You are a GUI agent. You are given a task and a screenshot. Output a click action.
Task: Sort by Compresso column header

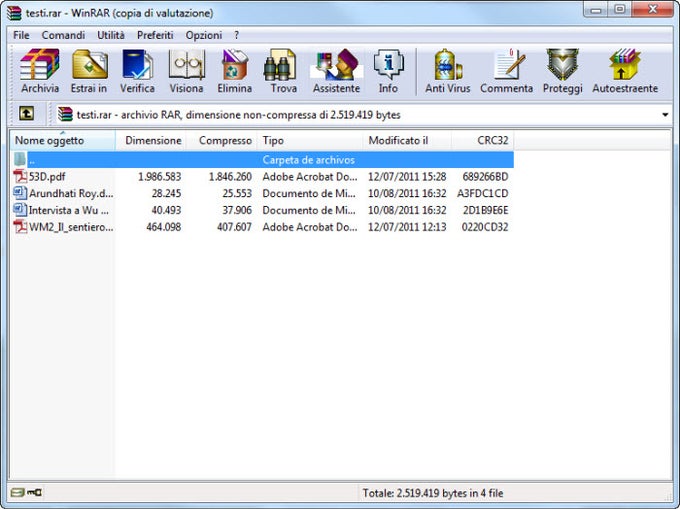[222, 140]
